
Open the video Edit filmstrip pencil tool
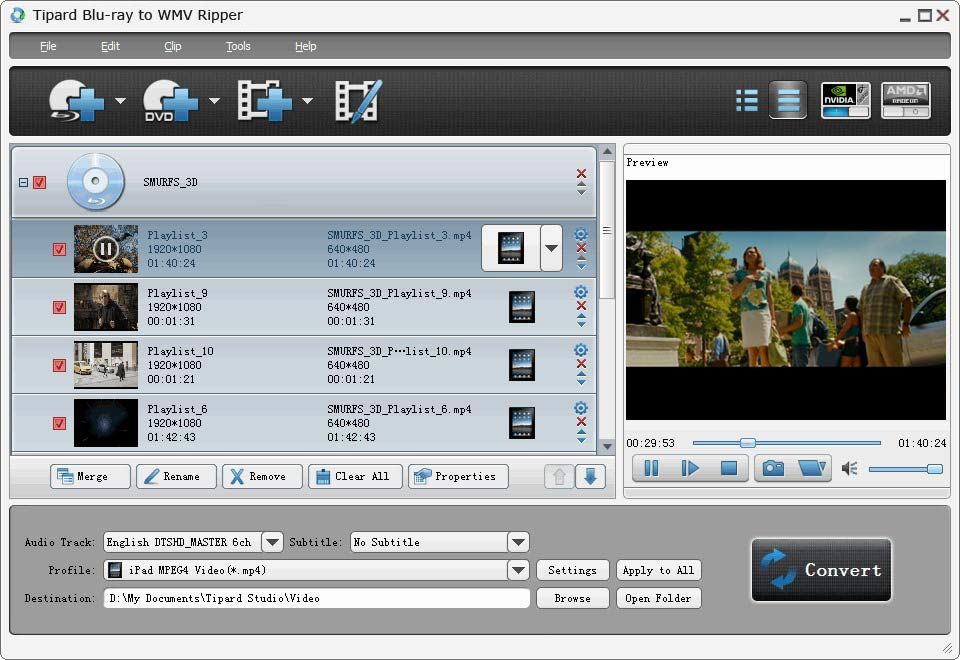click(x=358, y=100)
